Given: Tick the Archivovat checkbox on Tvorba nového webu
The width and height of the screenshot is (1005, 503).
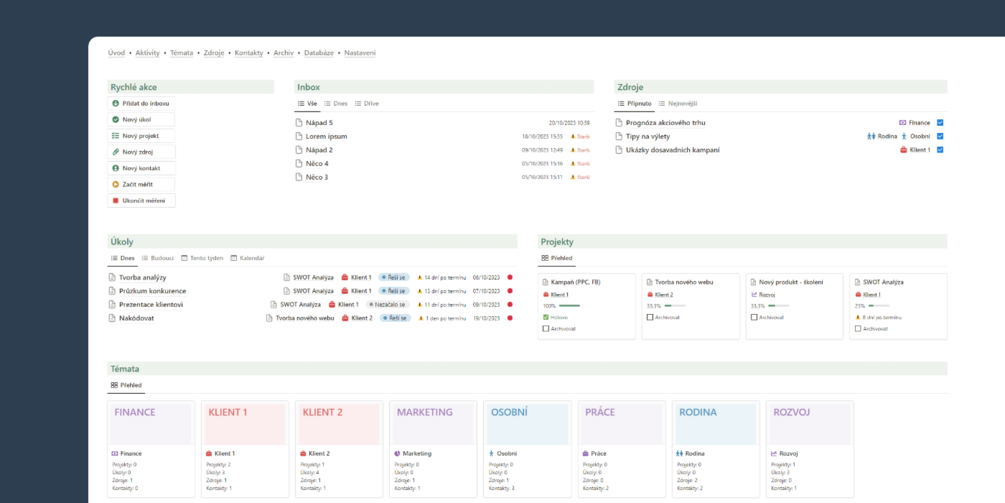Looking at the screenshot, I should 650,317.
